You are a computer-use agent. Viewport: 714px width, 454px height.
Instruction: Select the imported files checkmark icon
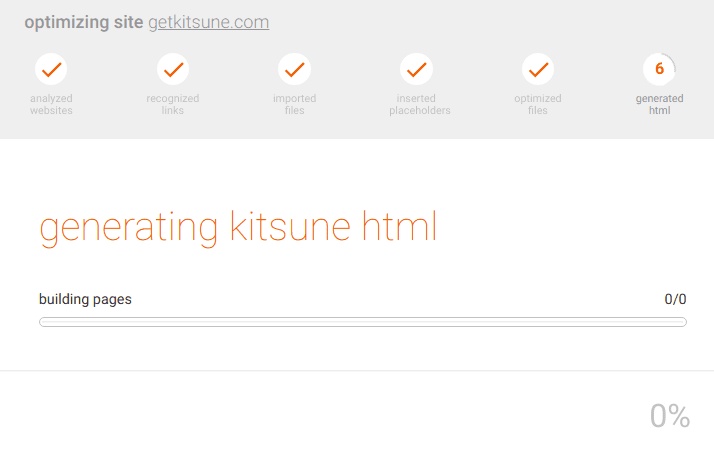tap(294, 69)
